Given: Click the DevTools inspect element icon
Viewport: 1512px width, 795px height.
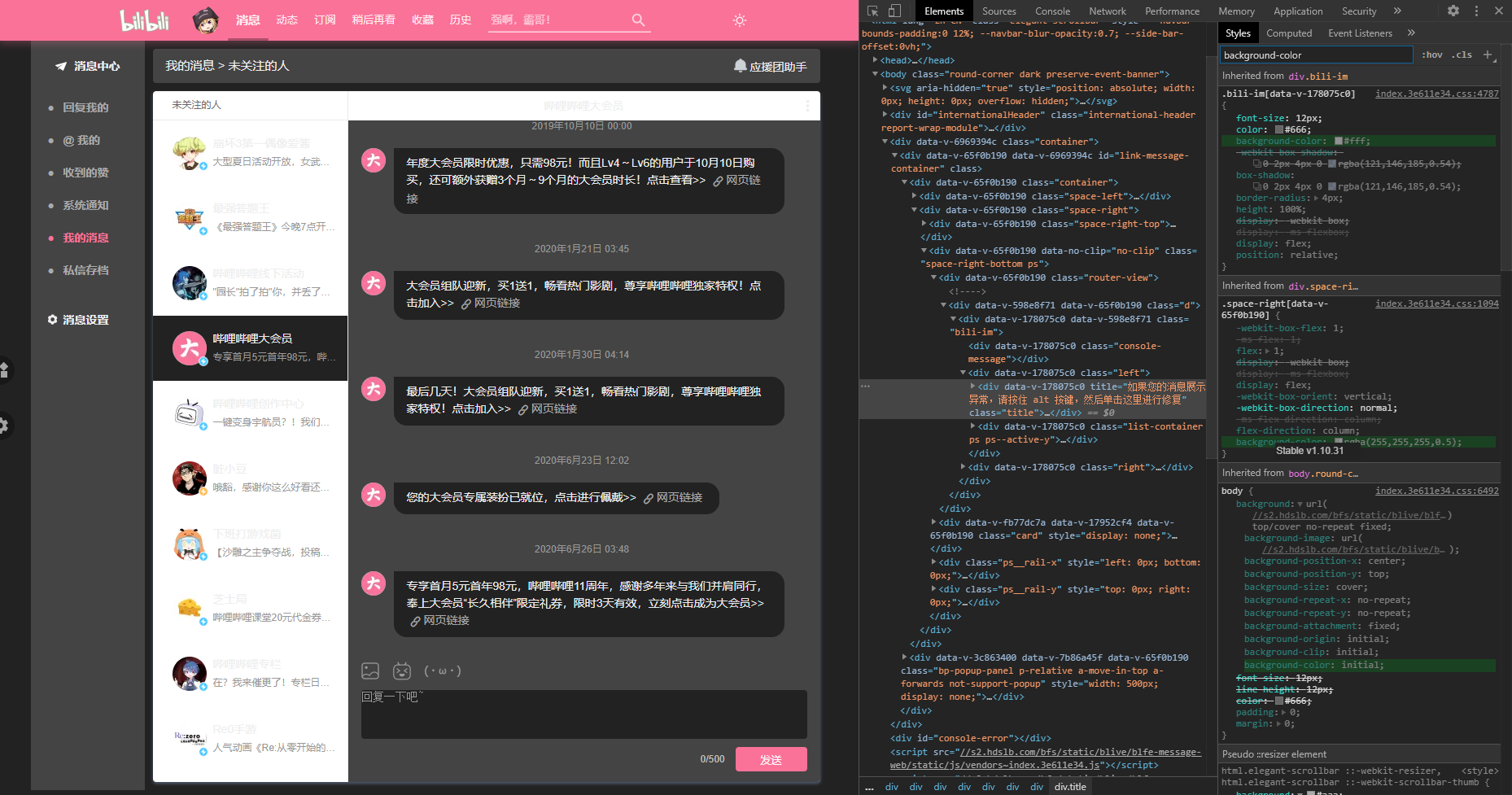Looking at the screenshot, I should coord(872,11).
